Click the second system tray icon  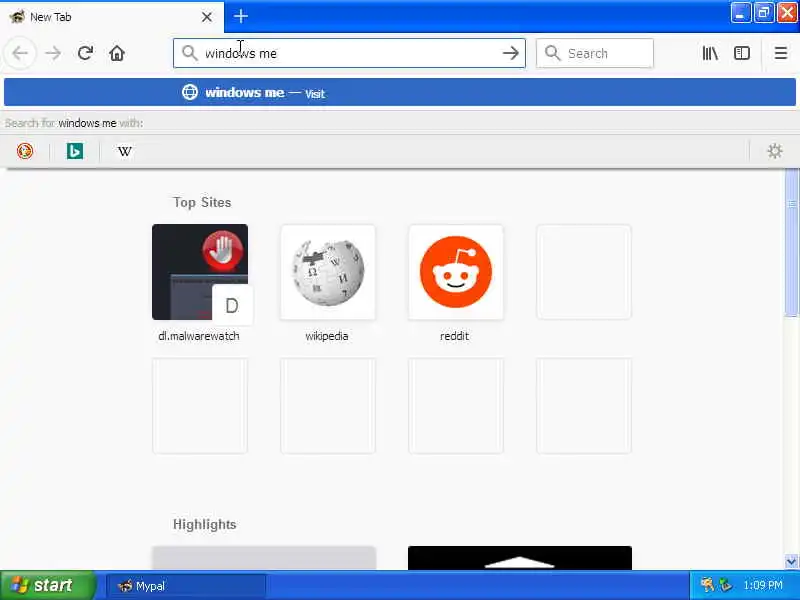click(x=725, y=585)
